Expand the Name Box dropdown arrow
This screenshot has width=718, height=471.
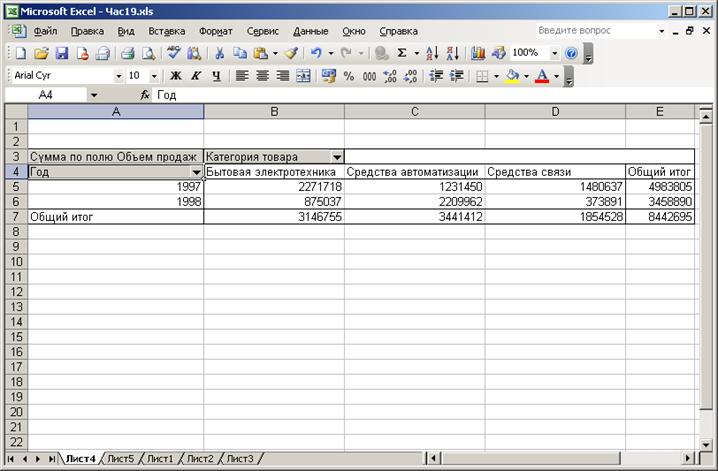[94, 95]
